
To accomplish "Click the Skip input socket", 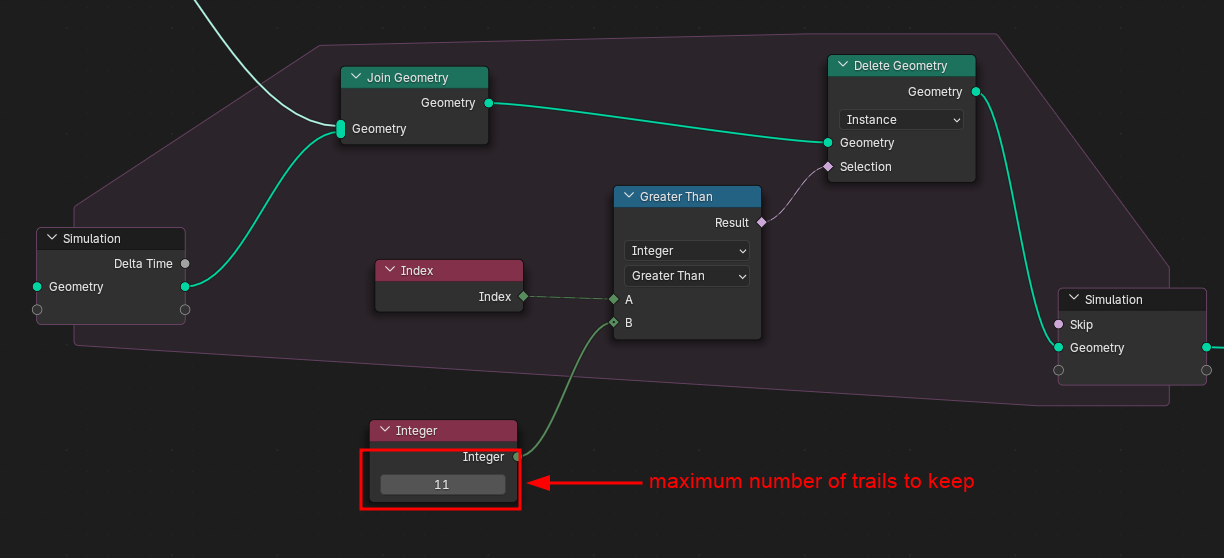I will point(1059,325).
